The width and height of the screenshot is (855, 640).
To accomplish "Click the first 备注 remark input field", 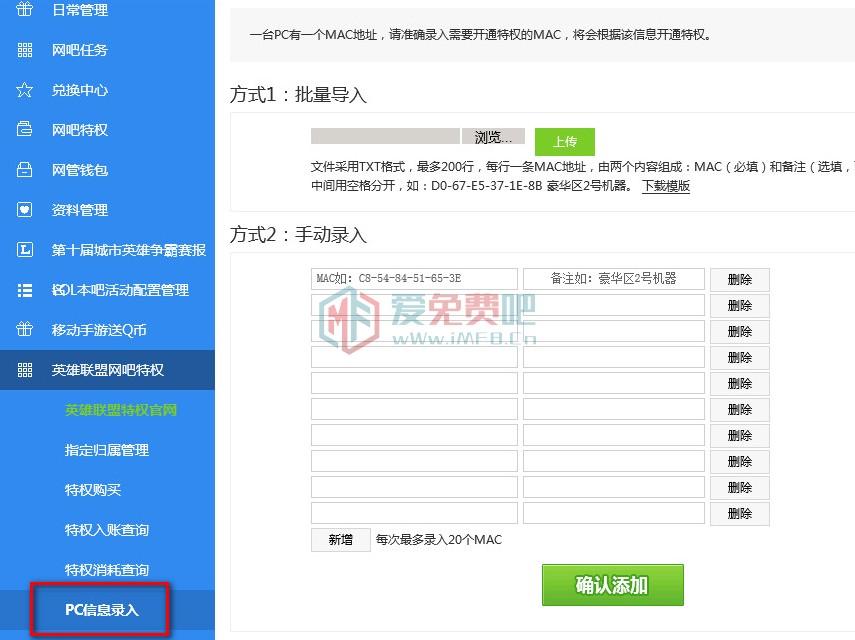I will click(x=614, y=279).
